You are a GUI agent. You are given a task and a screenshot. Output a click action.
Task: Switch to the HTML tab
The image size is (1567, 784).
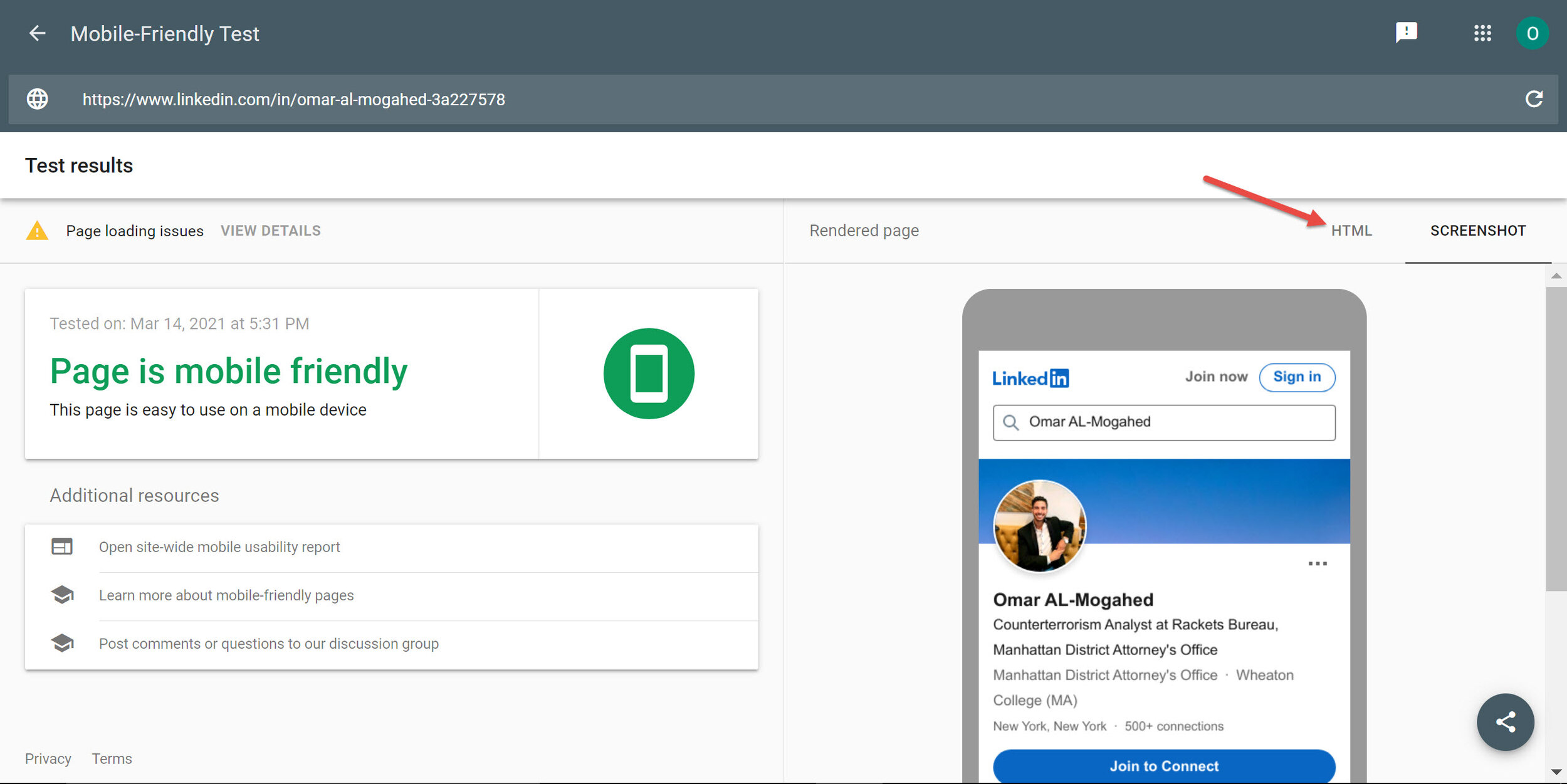pyautogui.click(x=1351, y=231)
